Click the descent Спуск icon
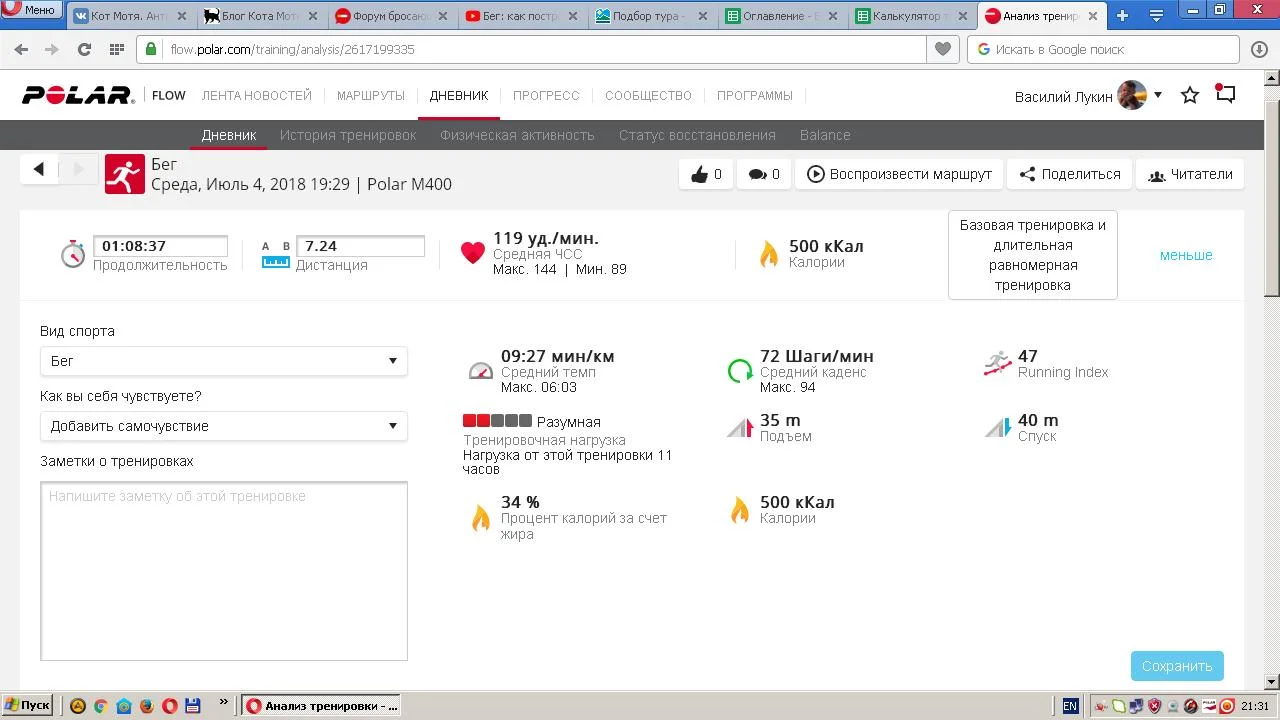The width and height of the screenshot is (1280, 720). point(998,428)
